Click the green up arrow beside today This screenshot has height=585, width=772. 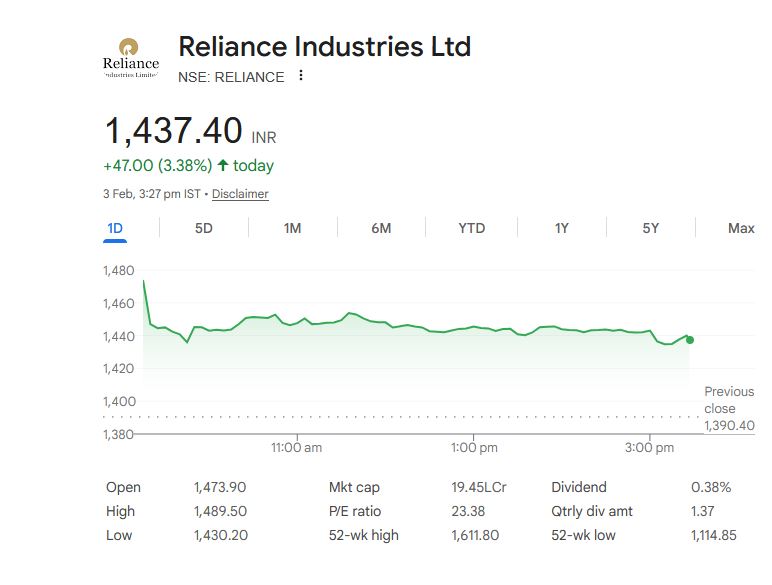click(222, 165)
